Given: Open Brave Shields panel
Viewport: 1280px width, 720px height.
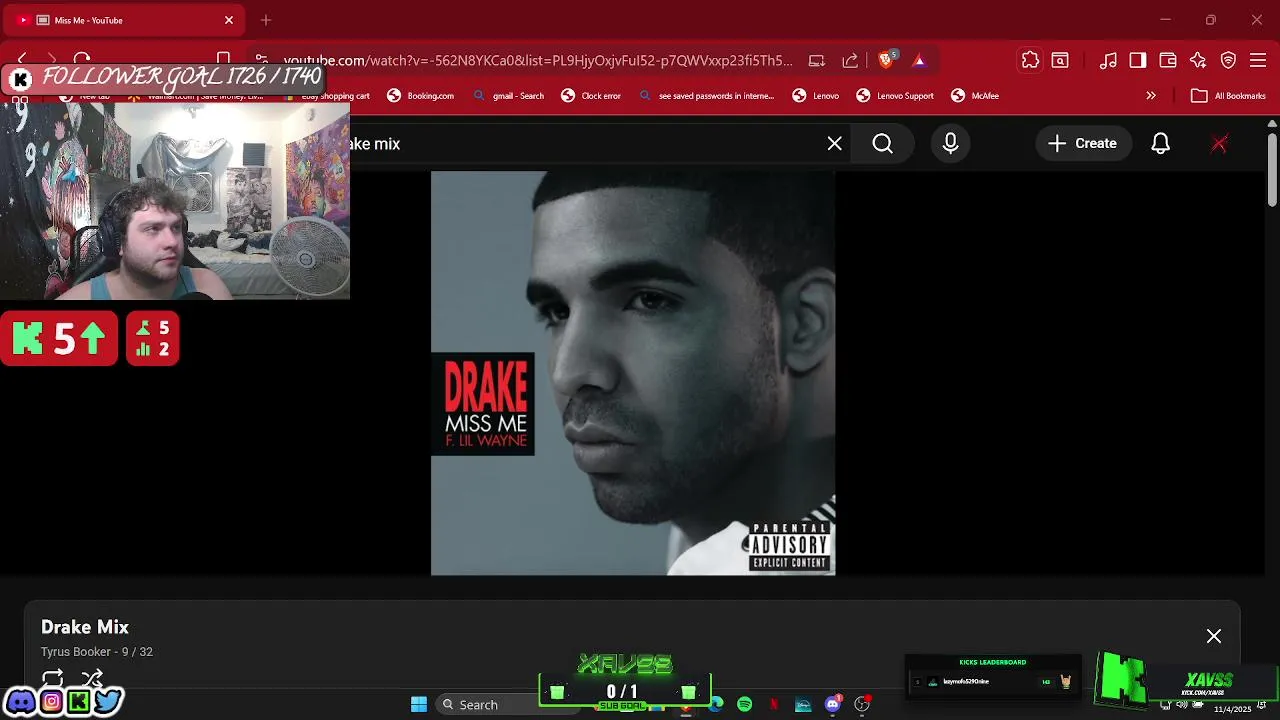Looking at the screenshot, I should pos(886,60).
